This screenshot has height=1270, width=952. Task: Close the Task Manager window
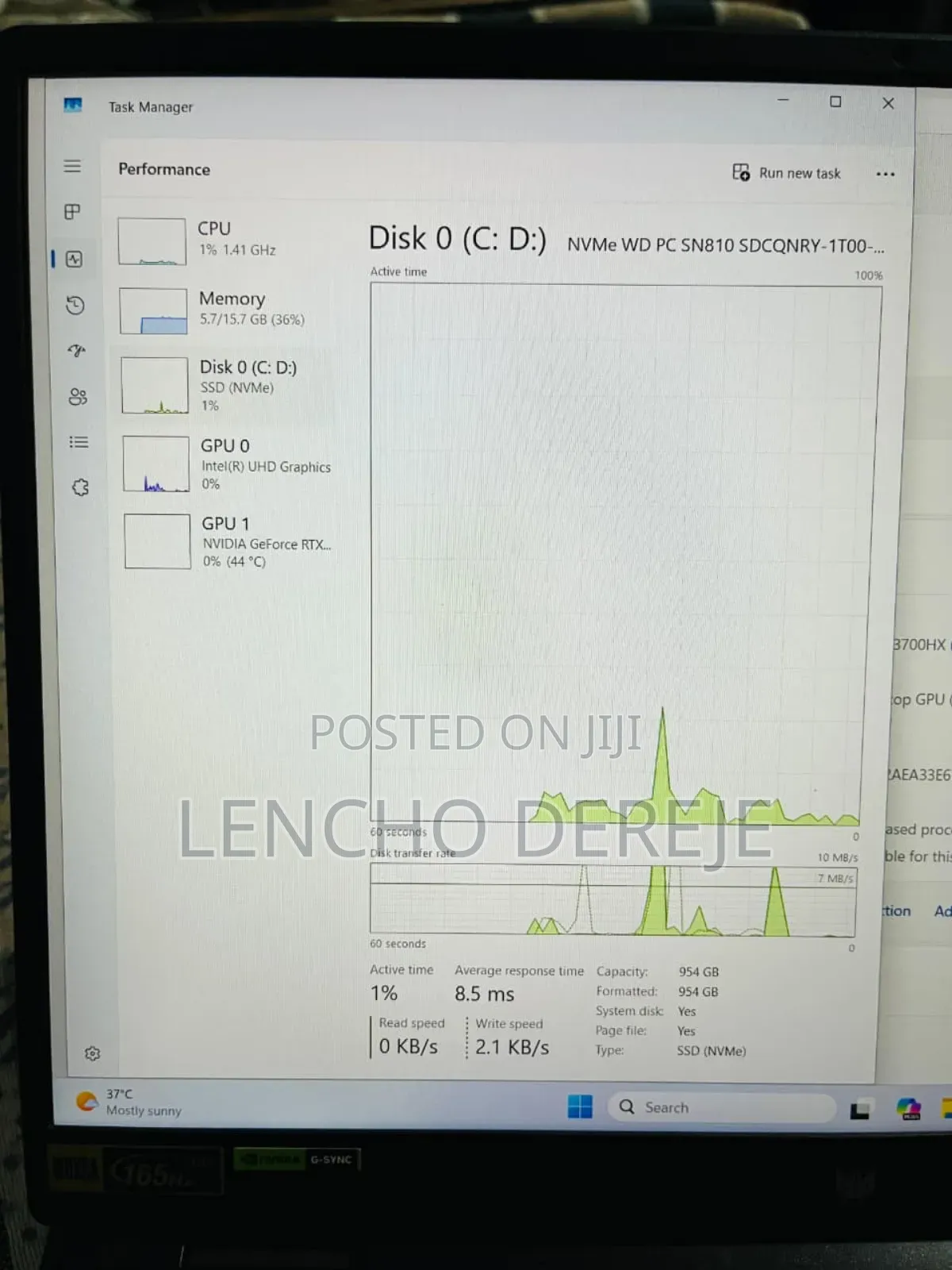(x=889, y=103)
